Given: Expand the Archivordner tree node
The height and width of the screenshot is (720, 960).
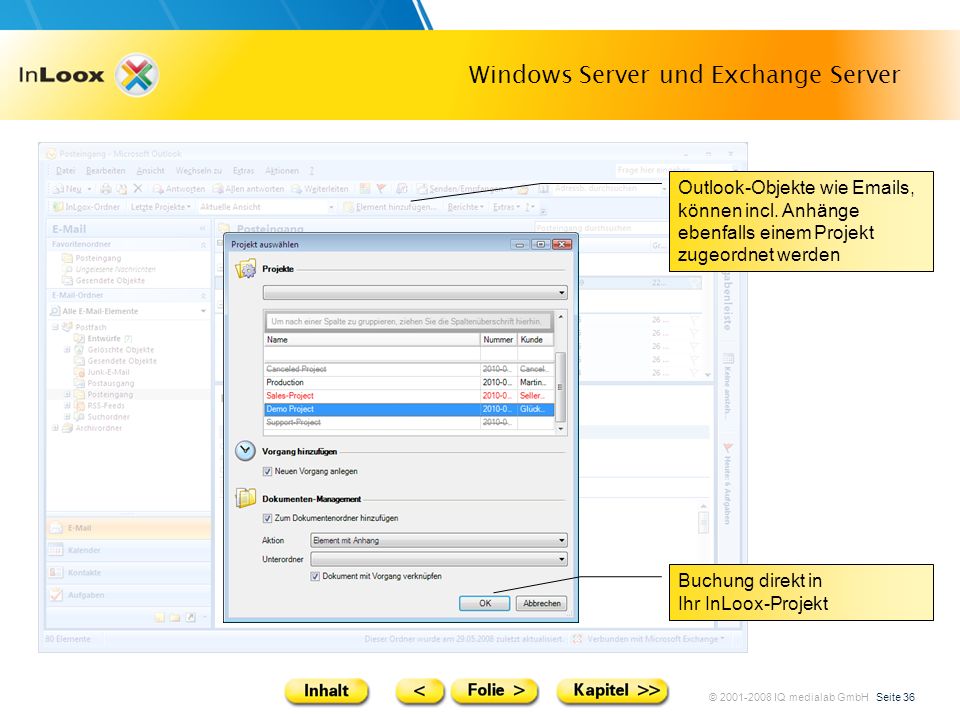Looking at the screenshot, I should click(55, 428).
